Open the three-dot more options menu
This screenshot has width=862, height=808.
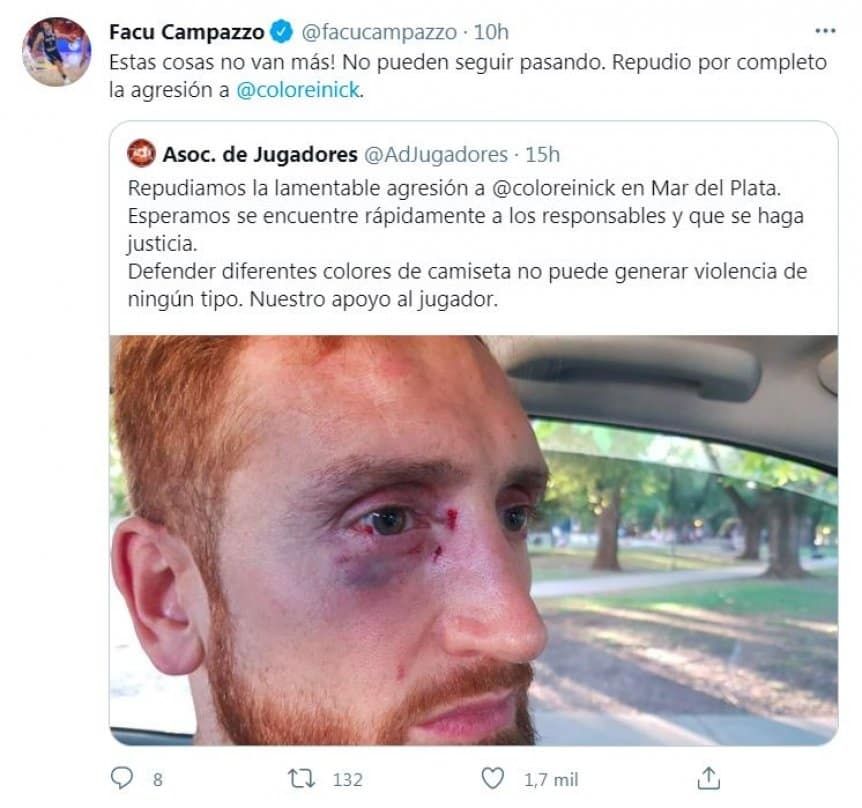pyautogui.click(x=825, y=31)
